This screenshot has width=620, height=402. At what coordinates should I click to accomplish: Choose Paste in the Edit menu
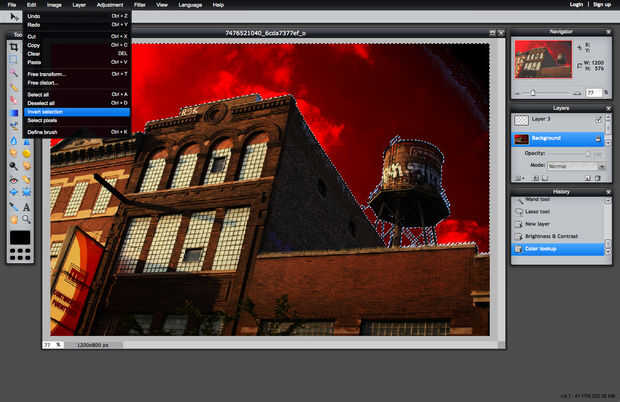click(77, 62)
